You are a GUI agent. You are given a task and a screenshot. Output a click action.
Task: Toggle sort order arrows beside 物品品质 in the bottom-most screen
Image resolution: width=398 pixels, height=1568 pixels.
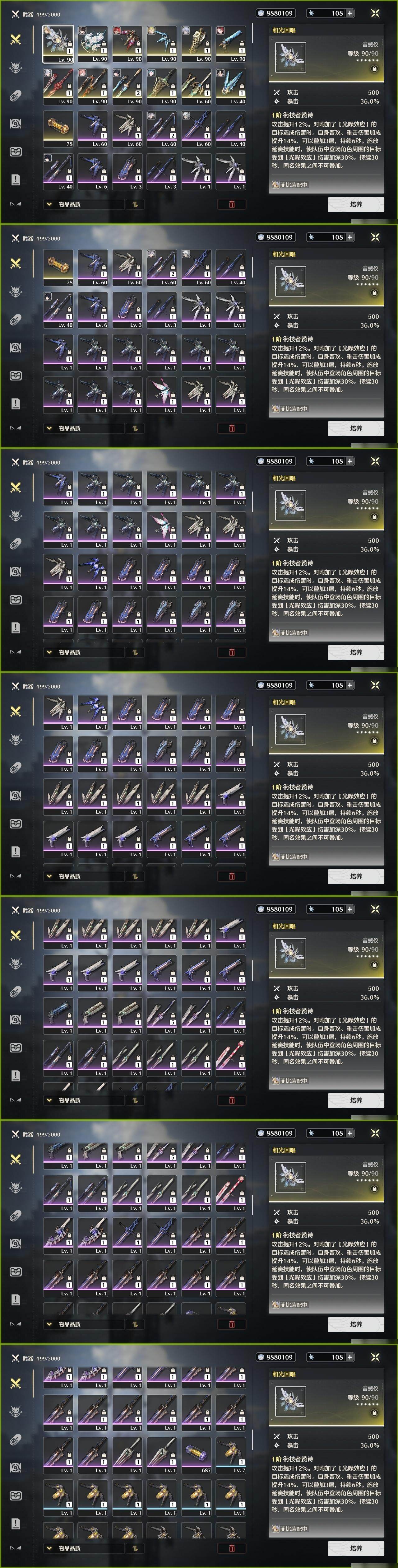(135, 1548)
